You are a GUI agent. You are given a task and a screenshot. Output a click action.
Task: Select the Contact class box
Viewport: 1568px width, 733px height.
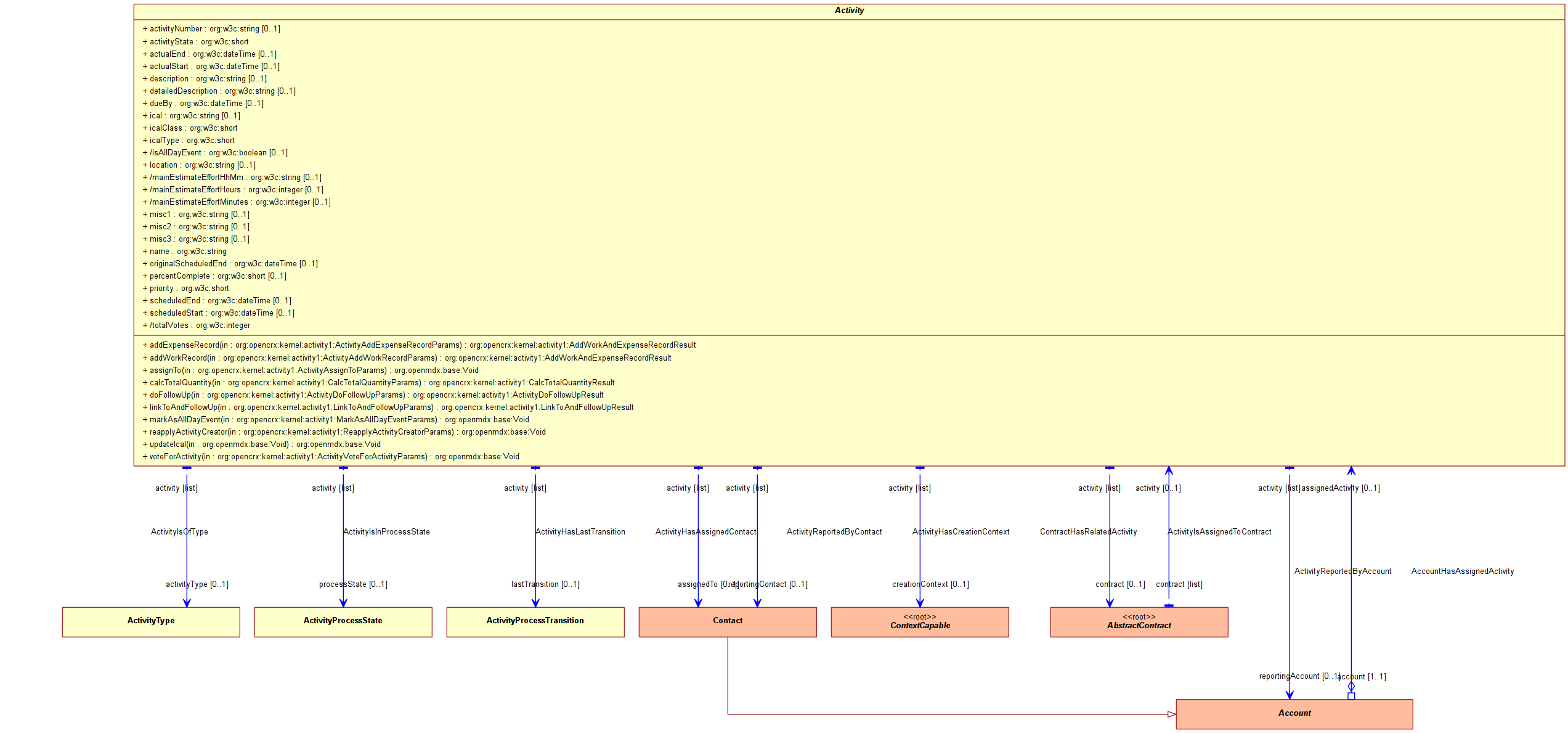(728, 621)
